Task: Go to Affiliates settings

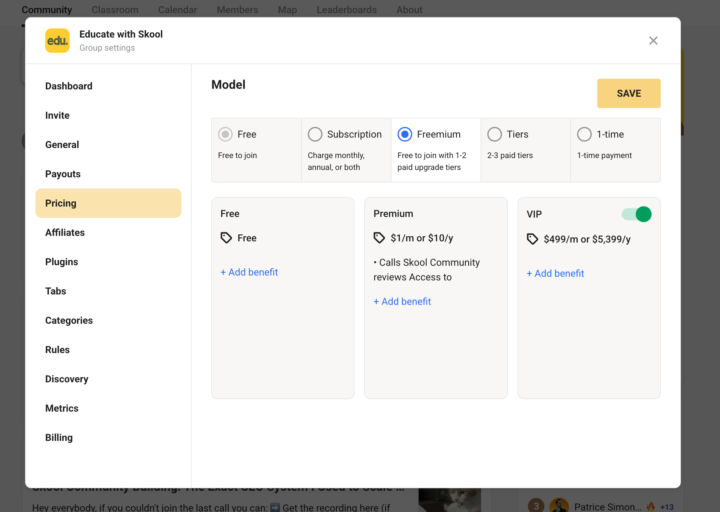Action: click(64, 232)
